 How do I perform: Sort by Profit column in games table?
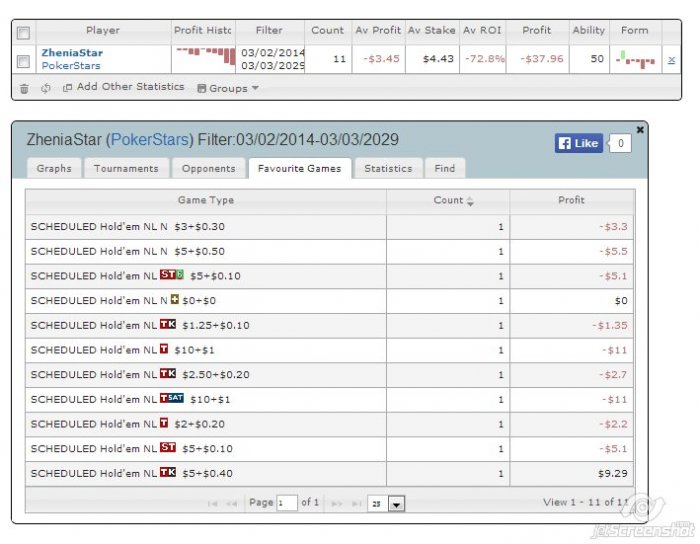(x=571, y=200)
